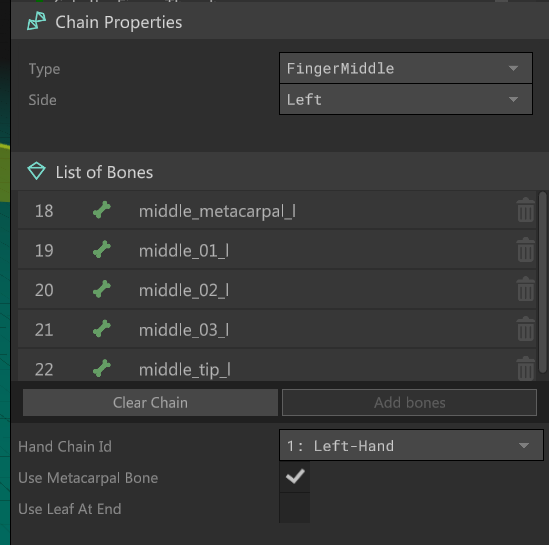Click the Chain Properties header icon
Viewport: 549px width, 545px height.
click(36, 21)
